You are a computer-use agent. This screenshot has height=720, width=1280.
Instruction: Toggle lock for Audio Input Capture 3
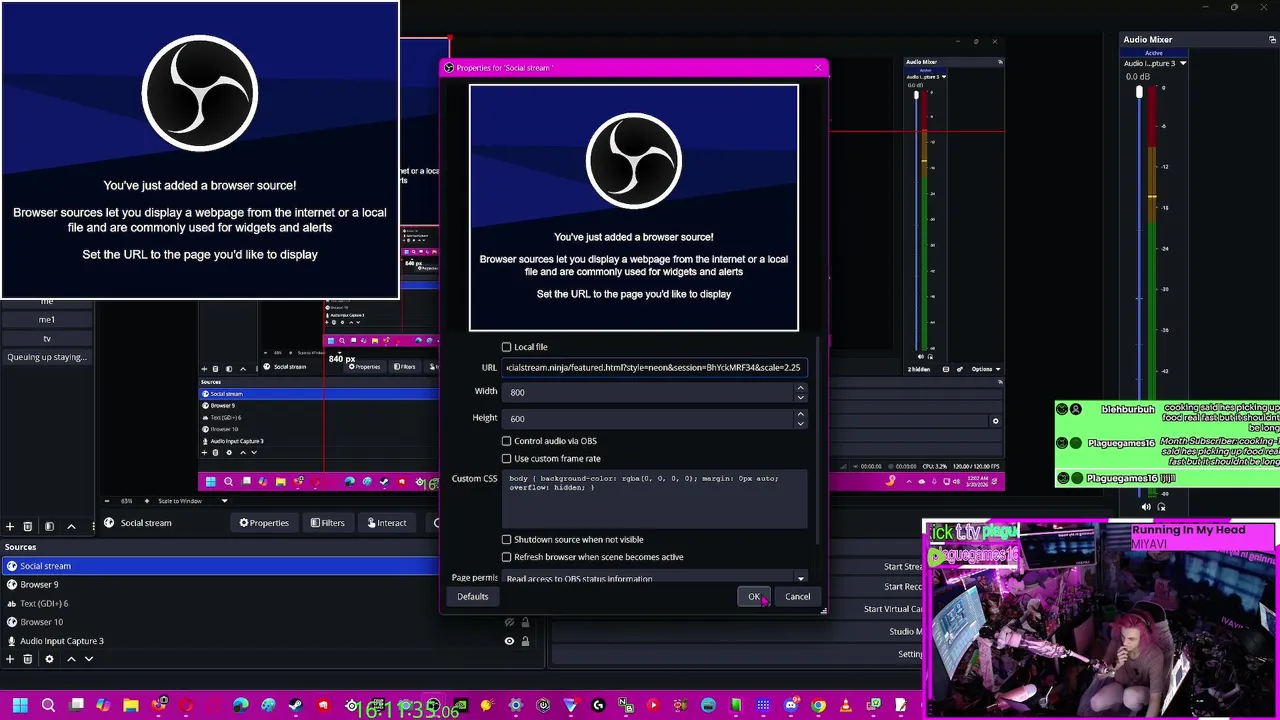coord(525,641)
